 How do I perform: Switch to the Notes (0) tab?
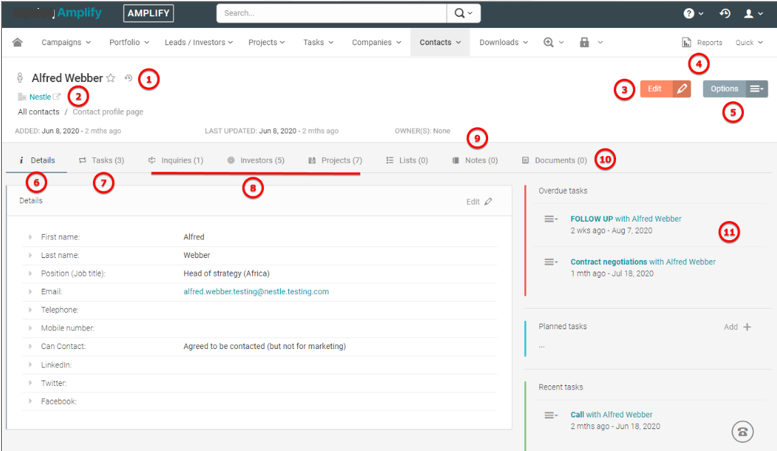475,160
